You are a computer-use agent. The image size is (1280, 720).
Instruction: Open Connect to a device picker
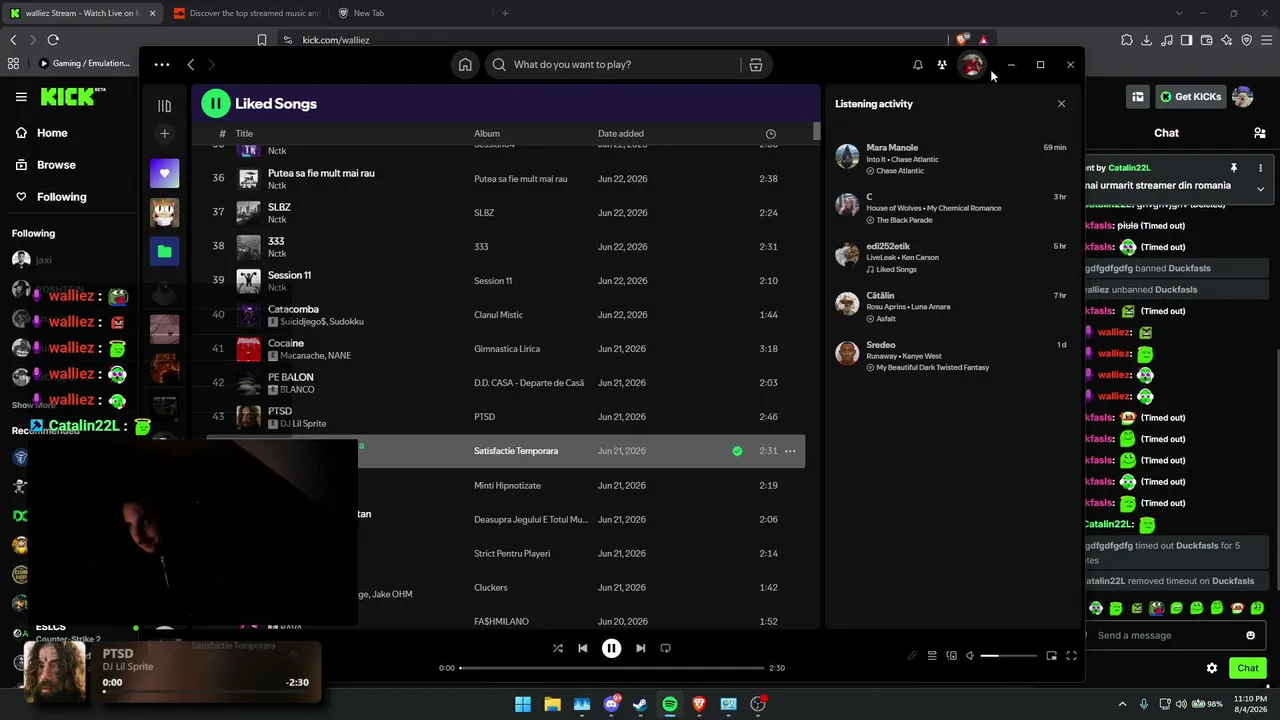coord(951,656)
